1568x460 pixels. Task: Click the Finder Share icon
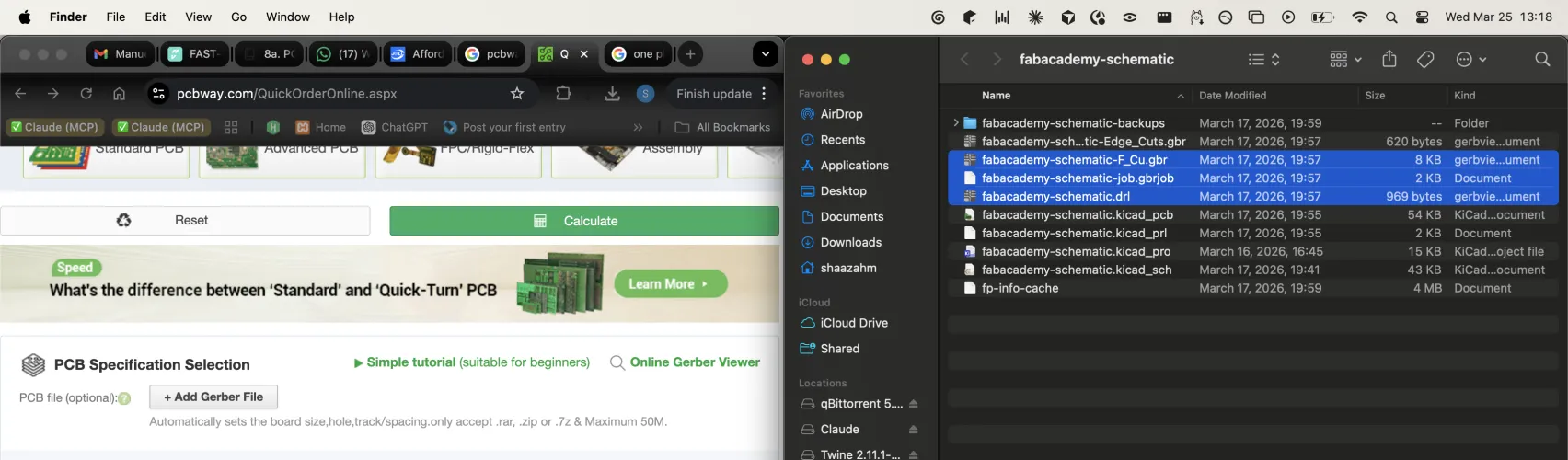pos(1389,59)
